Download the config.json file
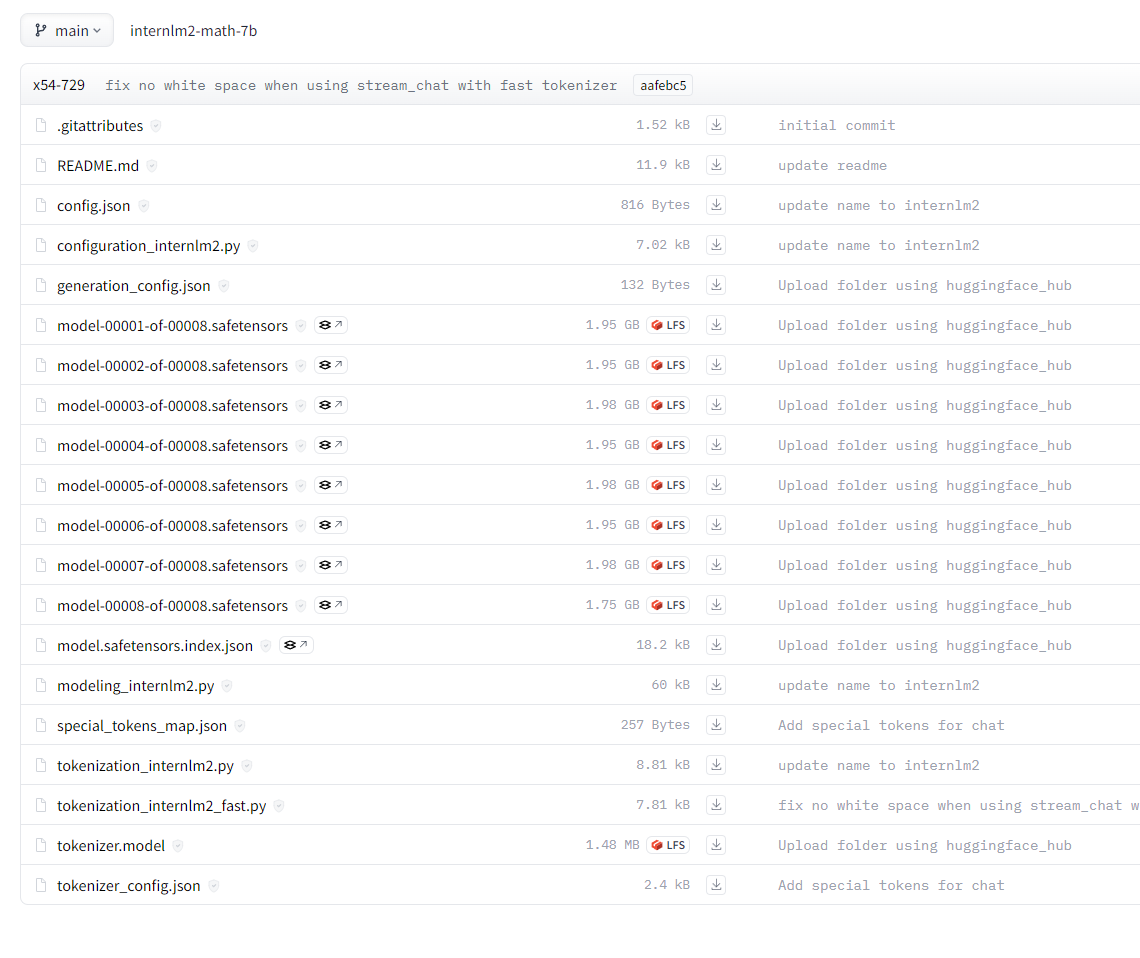The height and width of the screenshot is (958, 1140). point(716,205)
